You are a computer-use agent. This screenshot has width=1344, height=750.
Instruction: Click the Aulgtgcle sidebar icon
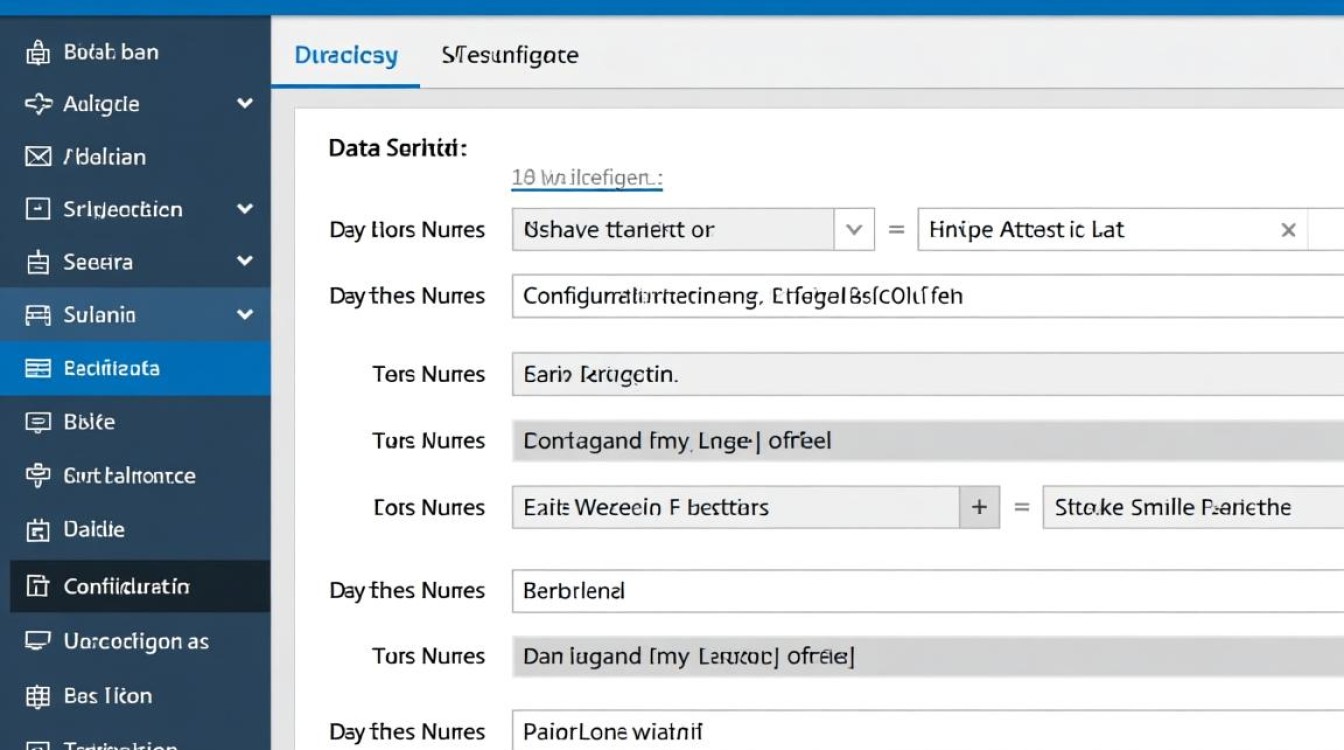(x=37, y=104)
